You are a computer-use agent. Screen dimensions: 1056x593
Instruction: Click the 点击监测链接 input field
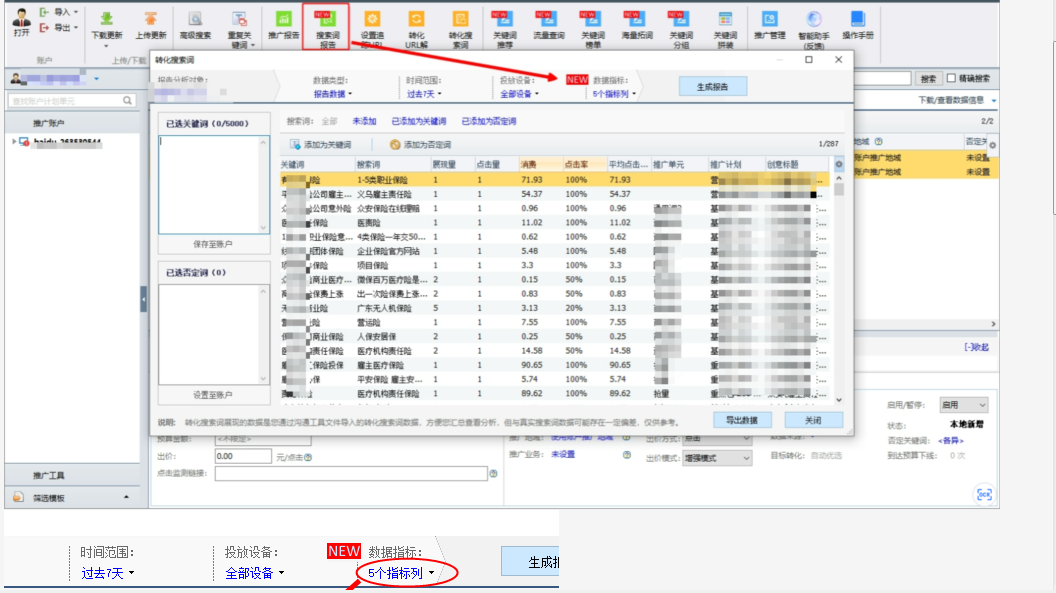[x=350, y=473]
